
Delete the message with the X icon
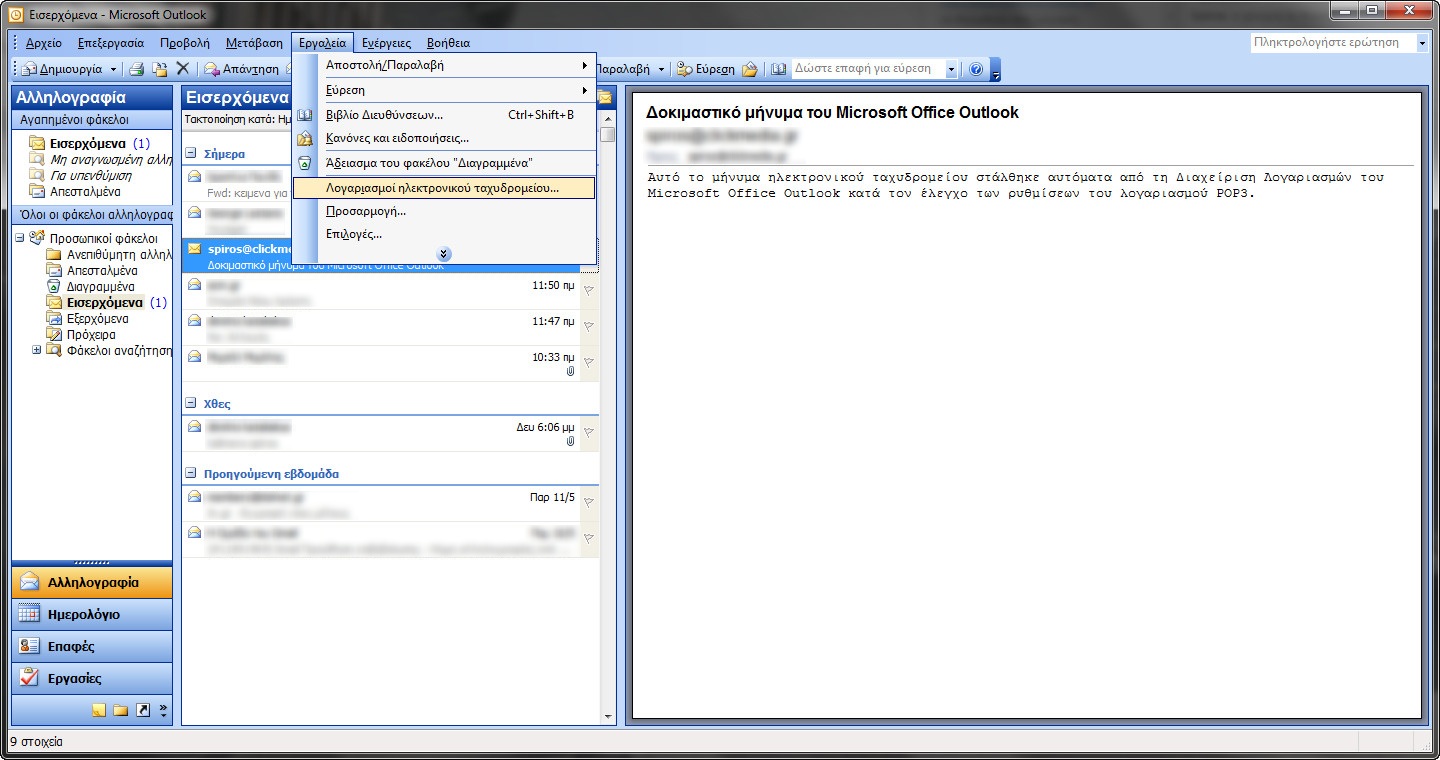[x=182, y=69]
